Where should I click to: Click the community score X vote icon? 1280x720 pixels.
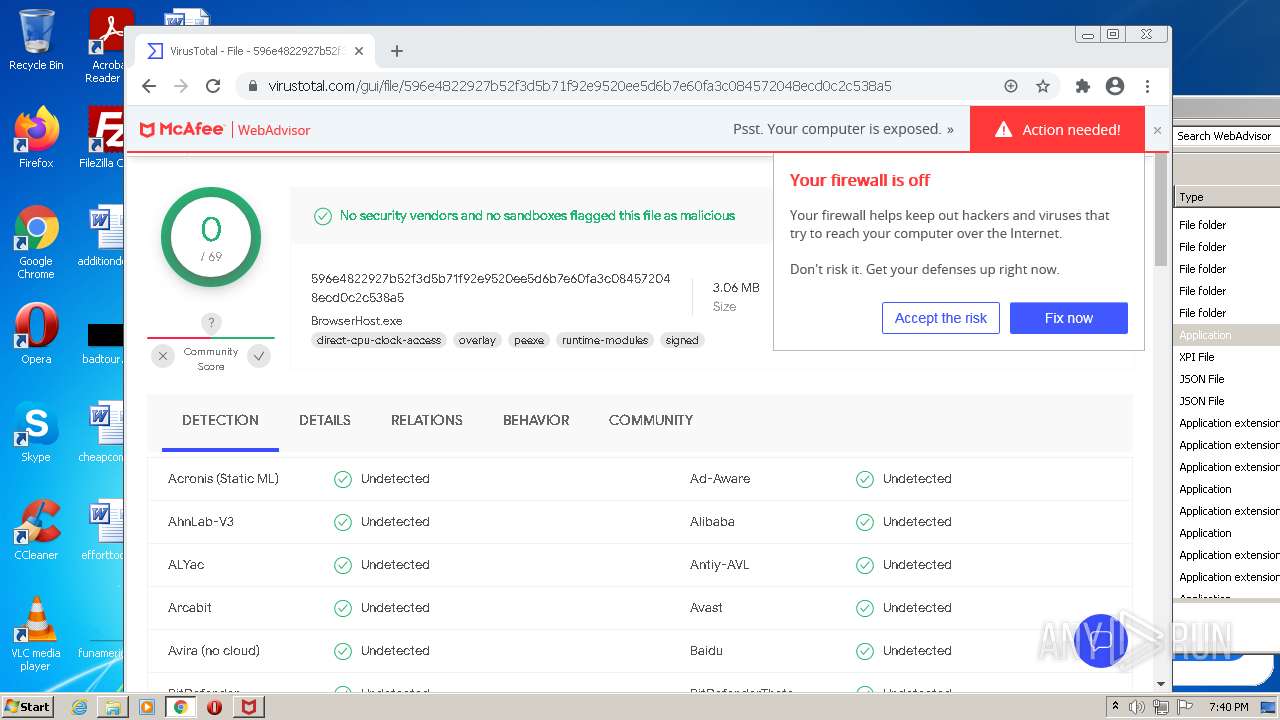[163, 356]
